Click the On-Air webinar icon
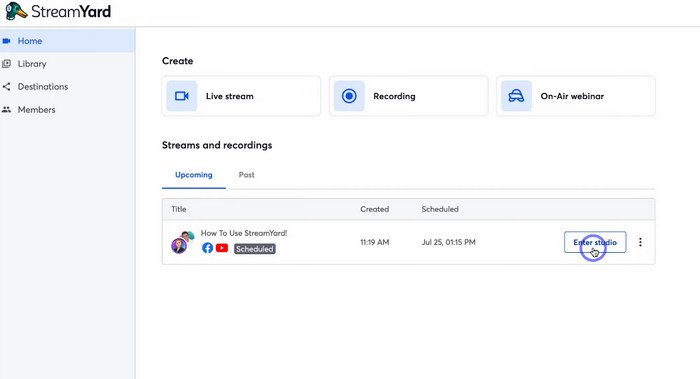This screenshot has height=379, width=700. tap(516, 96)
